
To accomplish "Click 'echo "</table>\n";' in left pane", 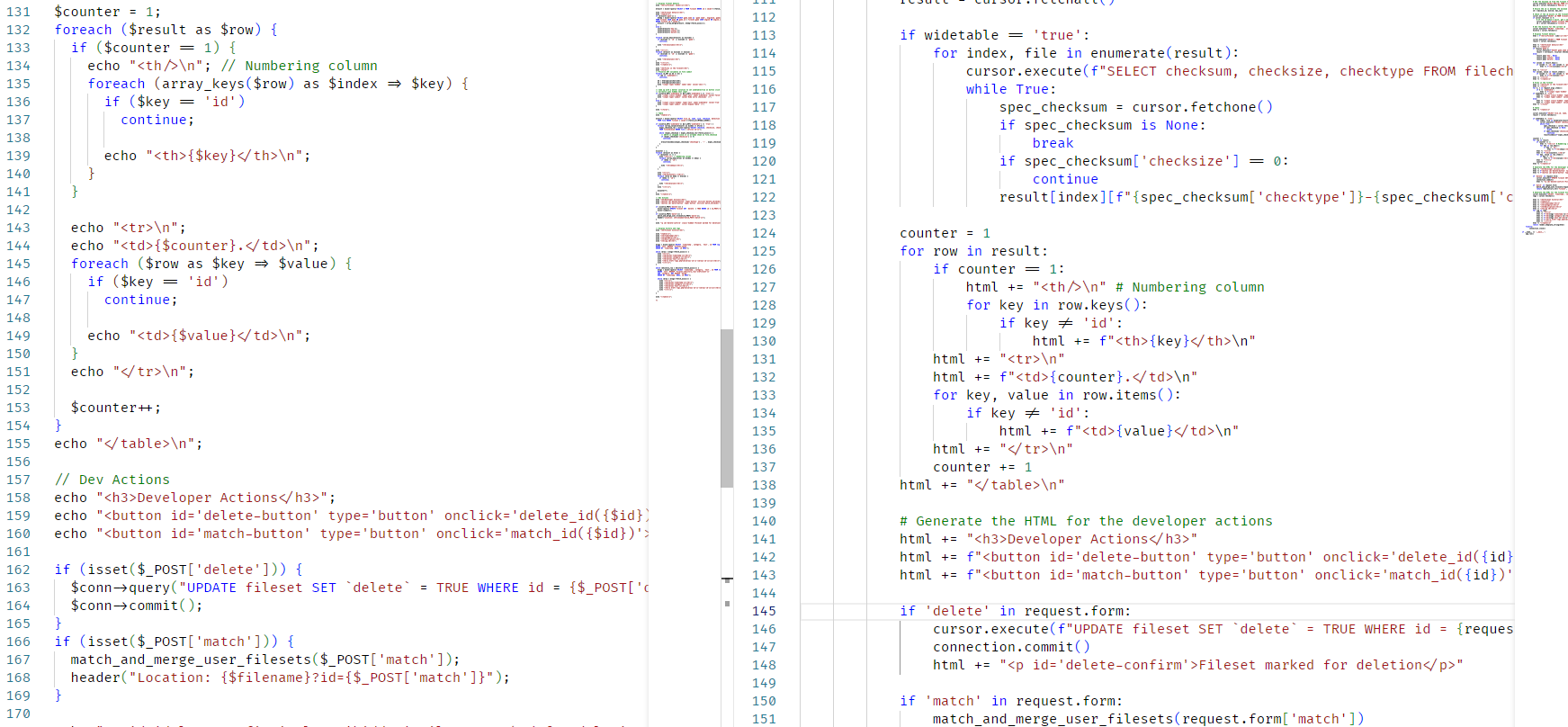I will pyautogui.click(x=128, y=444).
